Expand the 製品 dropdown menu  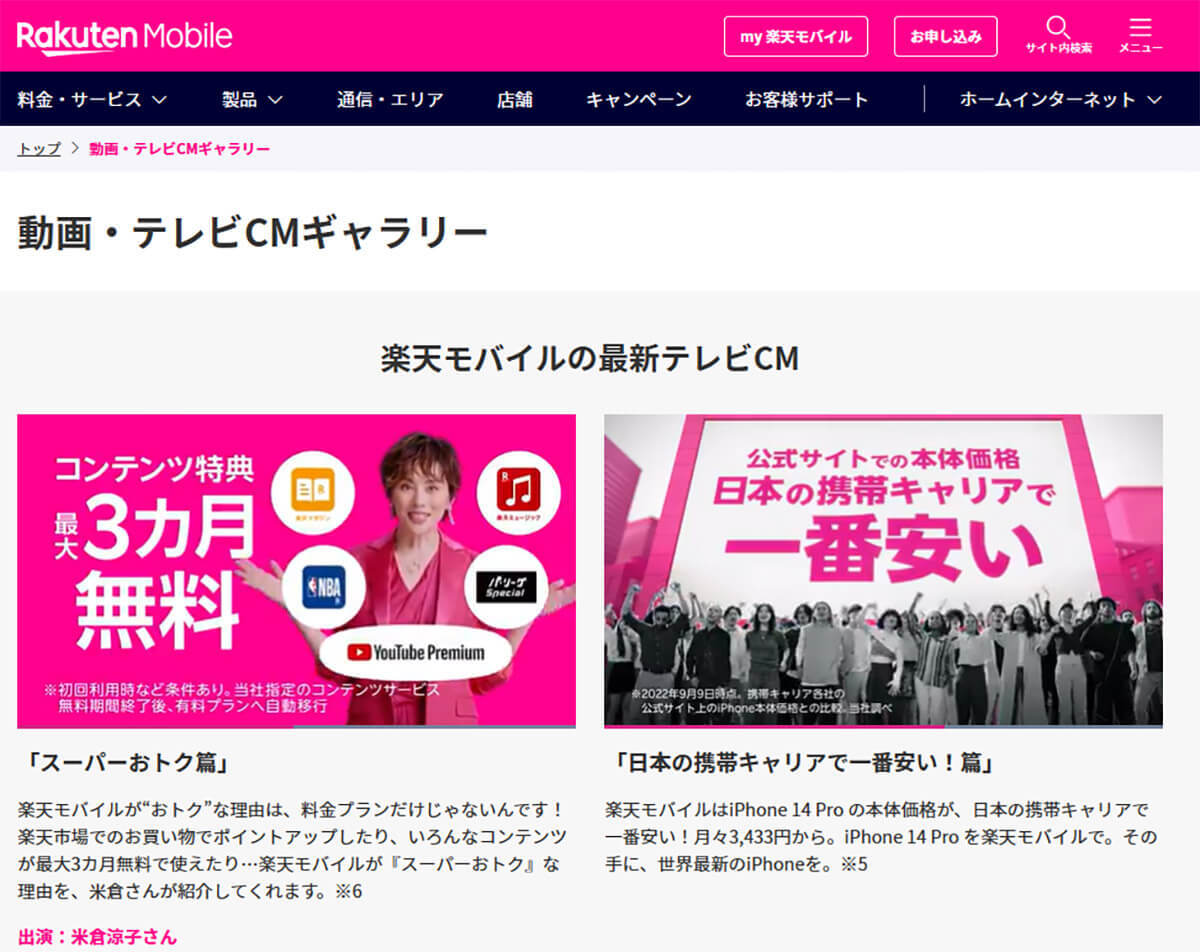[252, 99]
